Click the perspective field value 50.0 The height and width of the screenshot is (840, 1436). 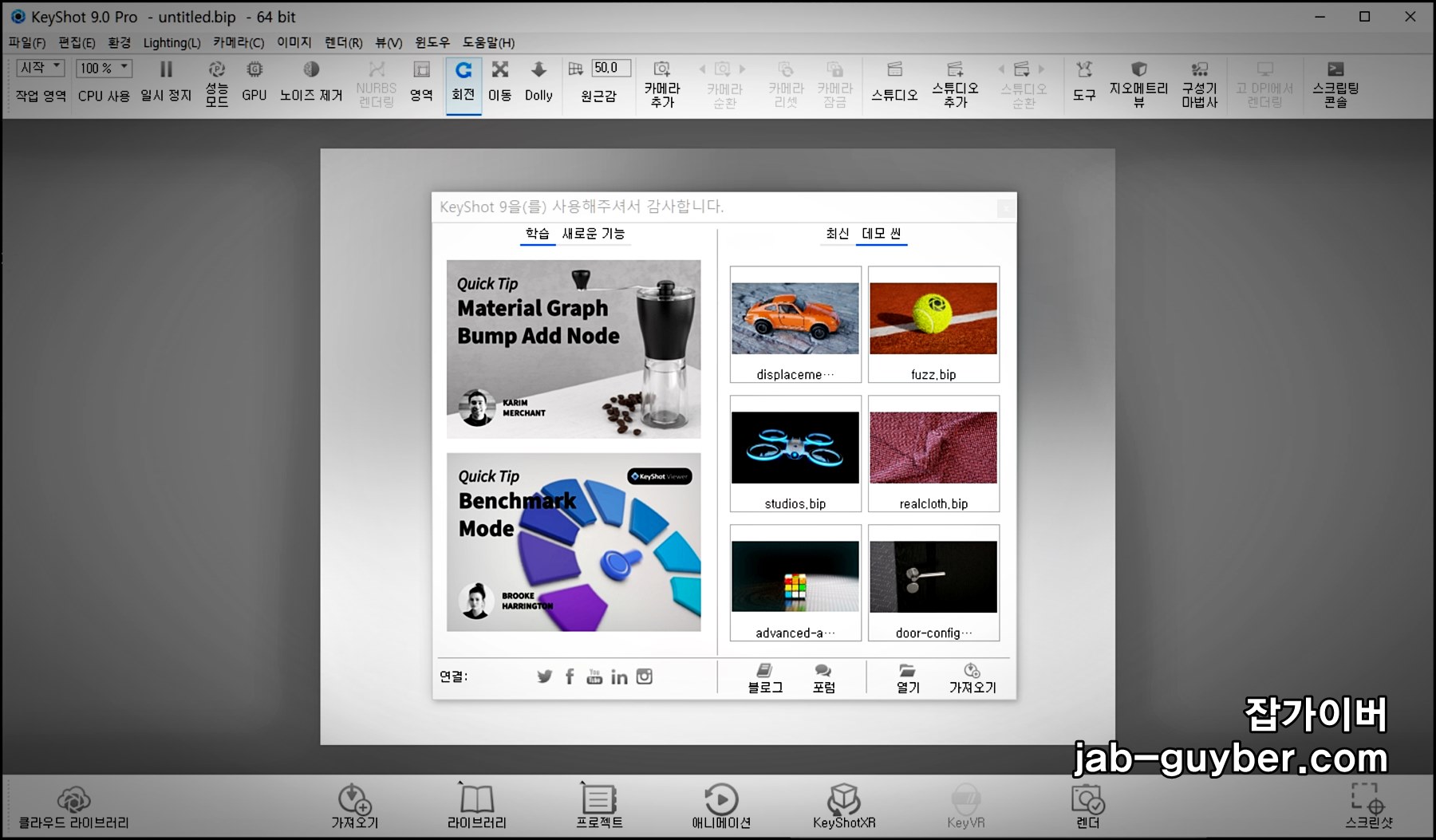click(x=611, y=68)
